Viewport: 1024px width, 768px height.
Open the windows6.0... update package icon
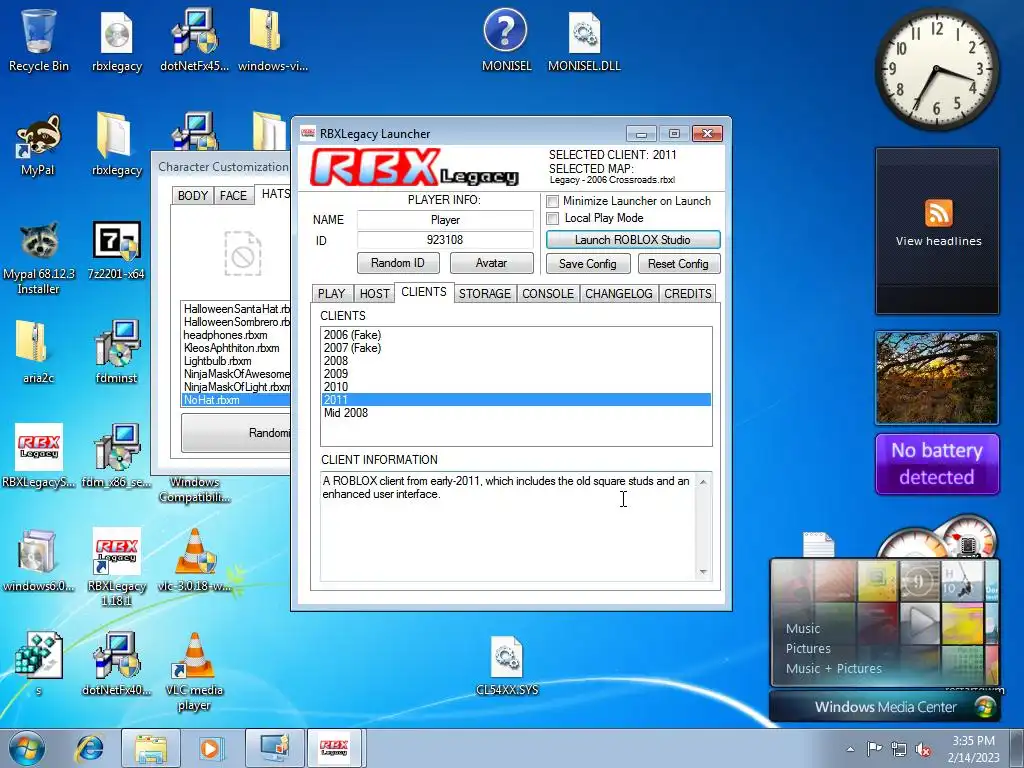pyautogui.click(x=39, y=560)
